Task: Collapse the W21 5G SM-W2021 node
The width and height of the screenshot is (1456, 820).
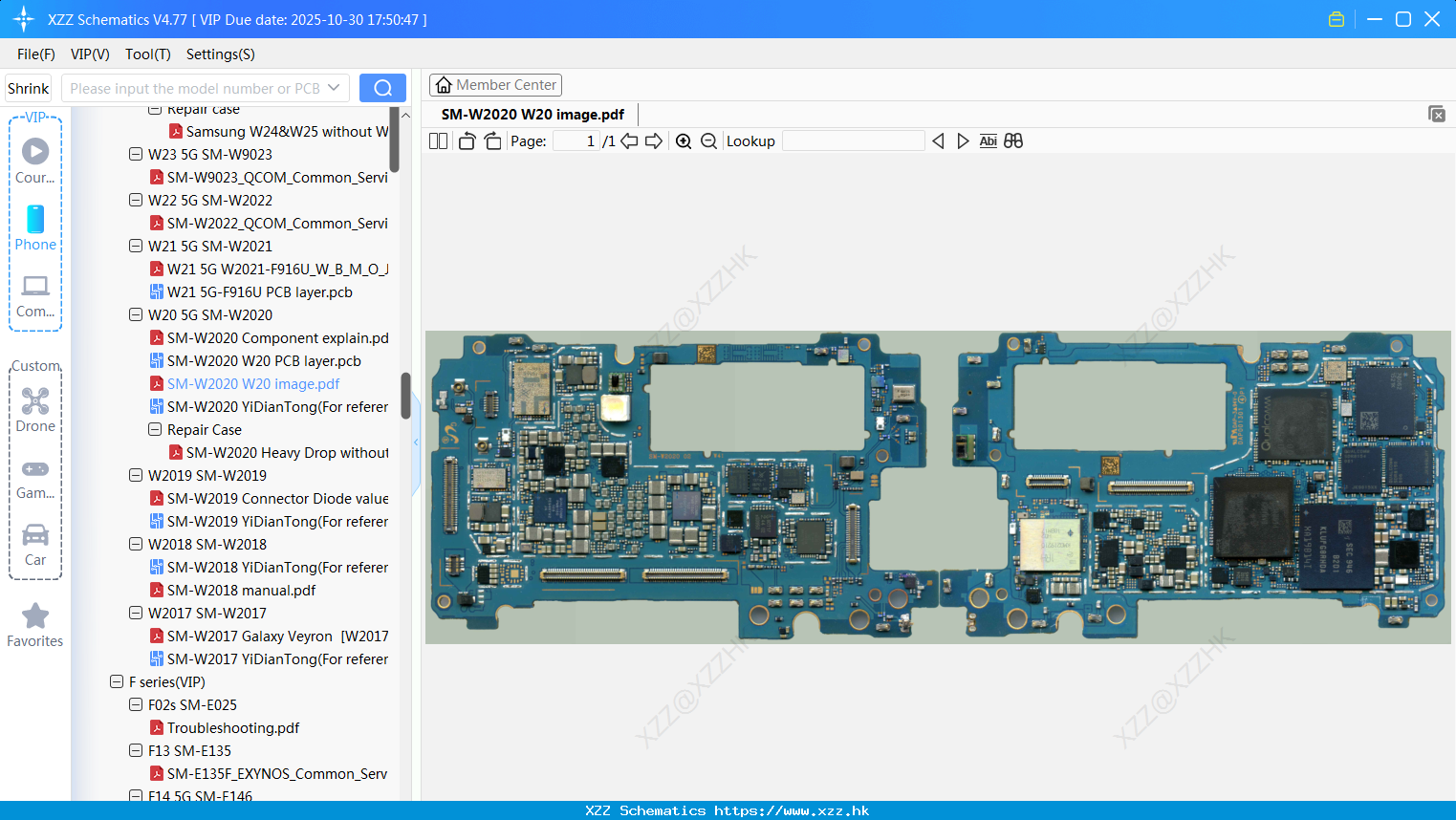Action: (136, 246)
